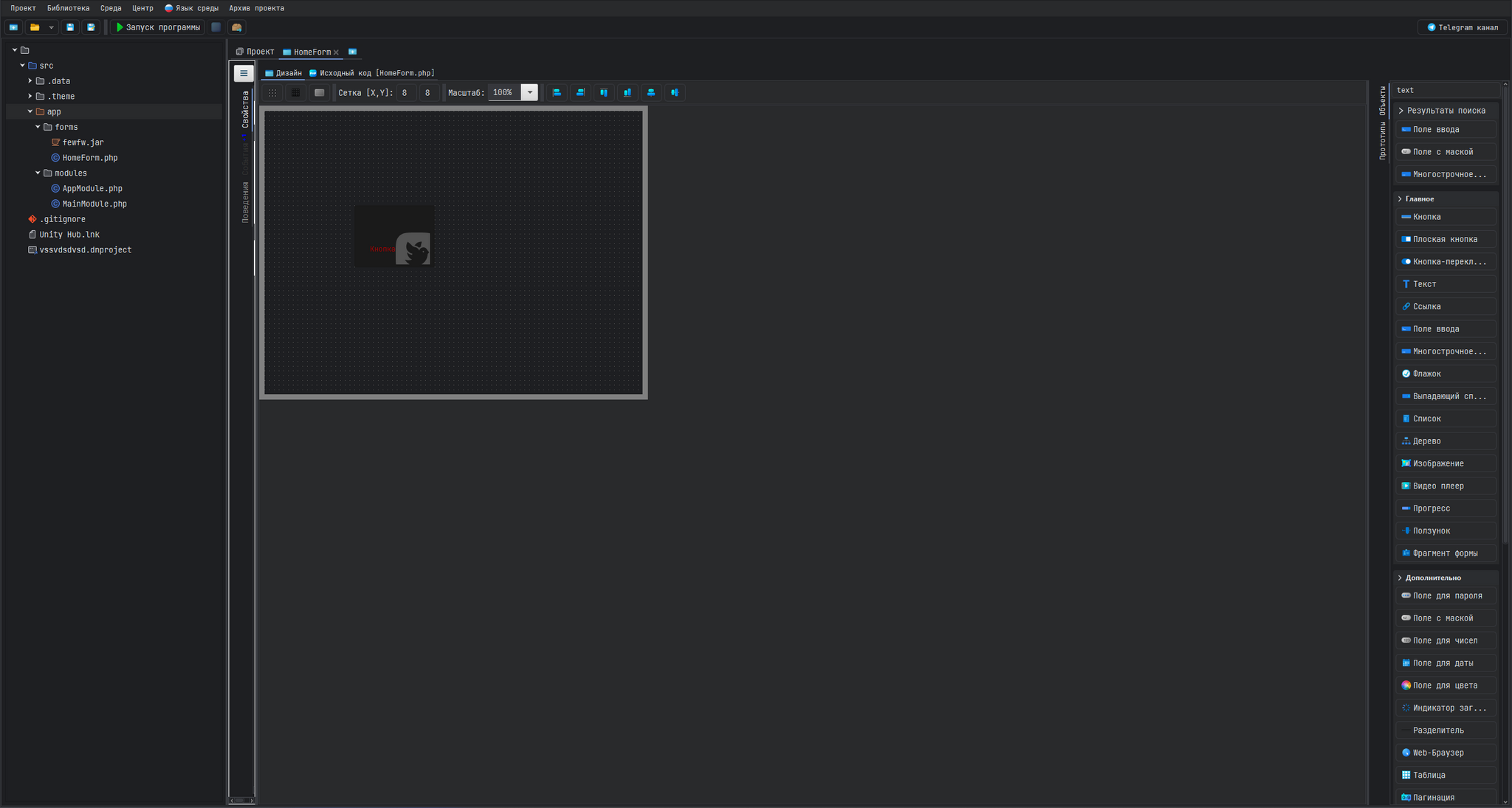Collapse the src folder
The height and width of the screenshot is (808, 1512).
[x=22, y=66]
